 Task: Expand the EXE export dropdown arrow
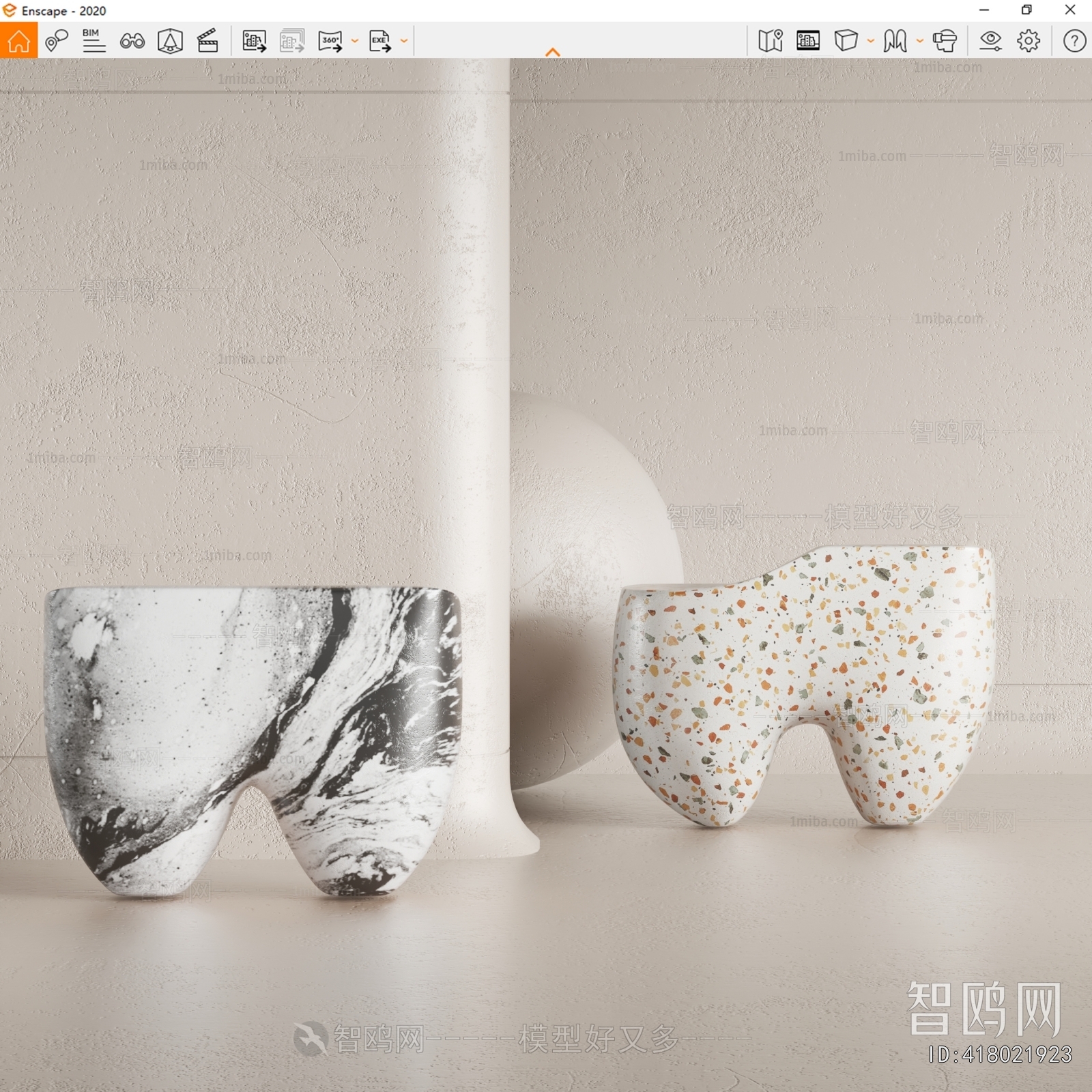click(x=404, y=41)
